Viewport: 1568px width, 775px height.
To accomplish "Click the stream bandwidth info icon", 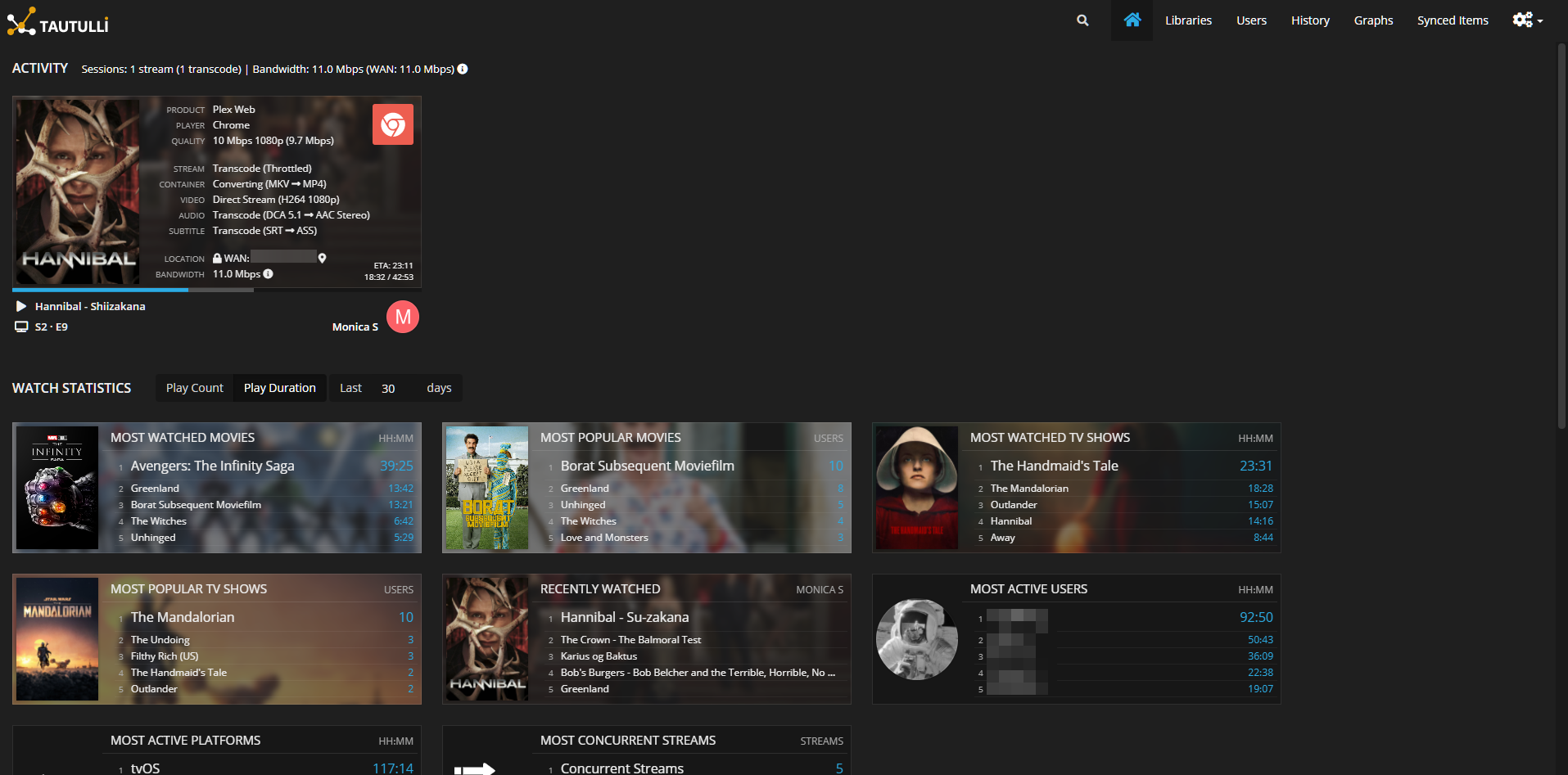I will point(269,274).
